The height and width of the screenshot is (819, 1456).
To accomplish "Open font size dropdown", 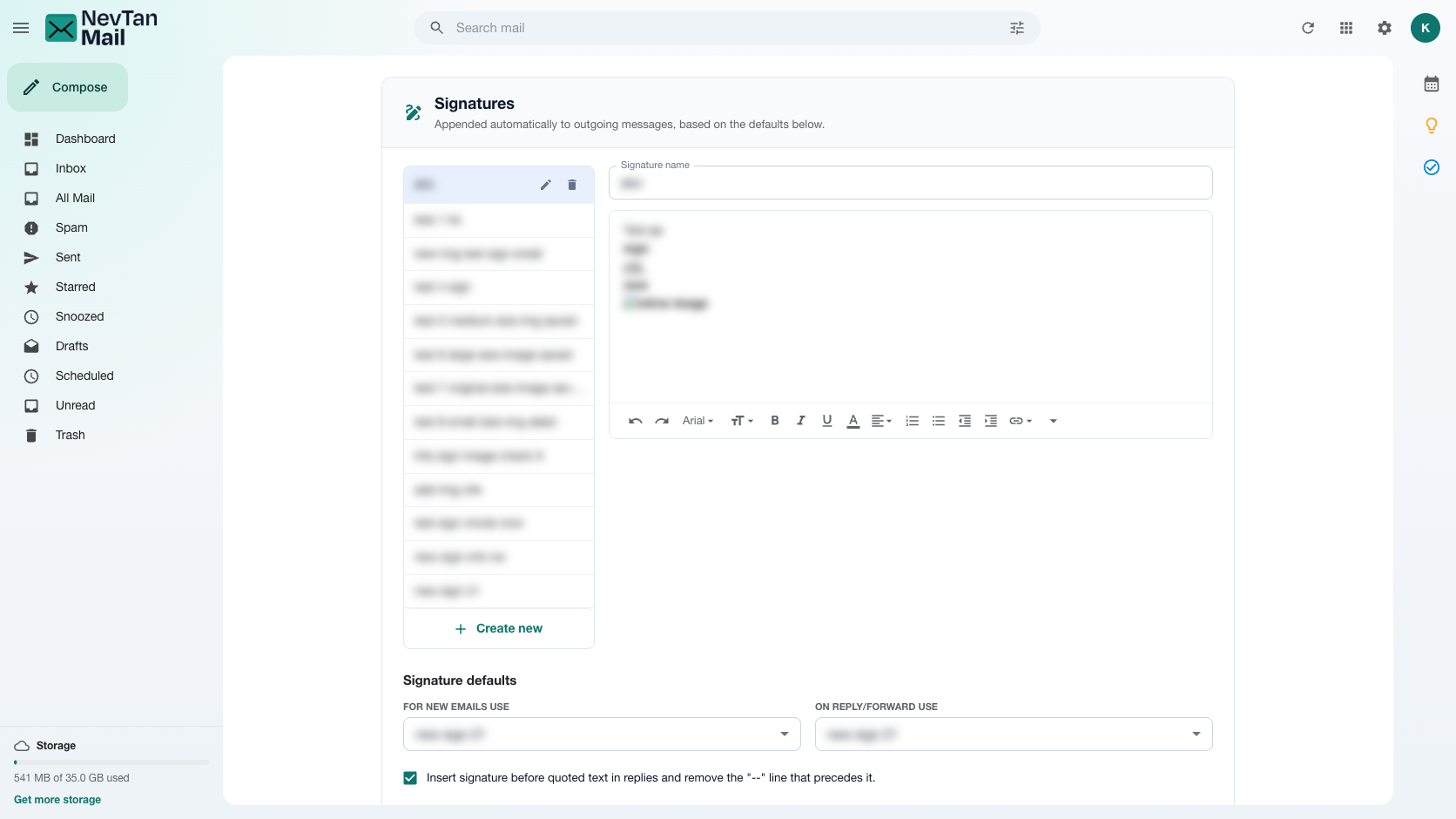I will (742, 421).
